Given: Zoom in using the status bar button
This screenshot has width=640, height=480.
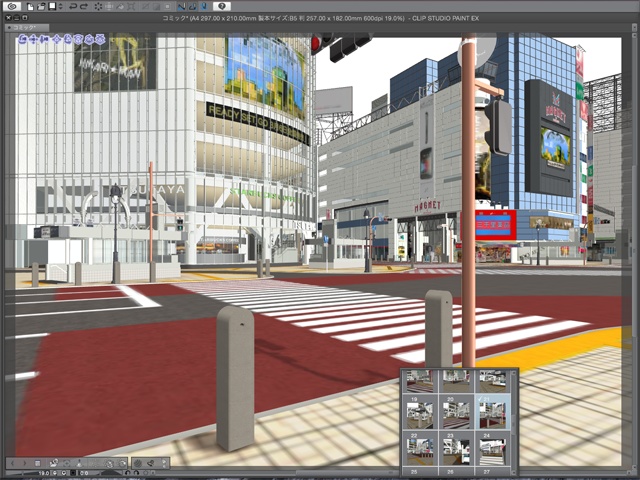Looking at the screenshot, I should pos(64,473).
